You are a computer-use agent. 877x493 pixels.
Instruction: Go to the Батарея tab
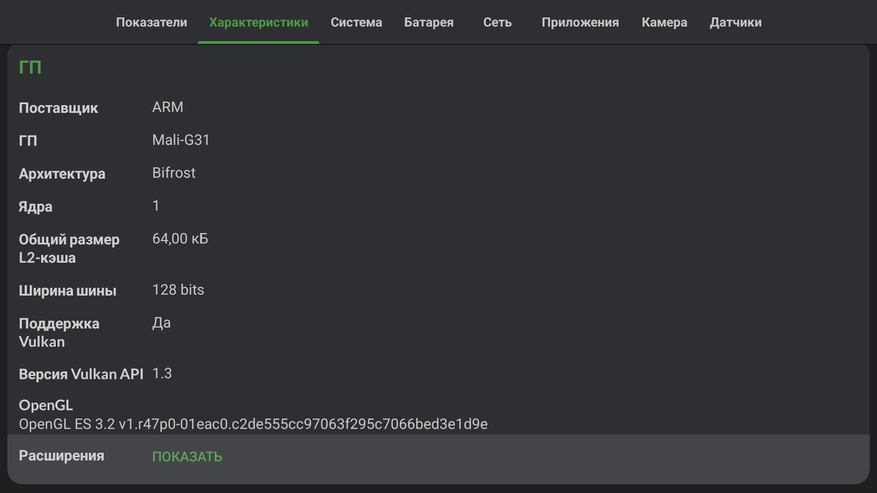tap(428, 22)
